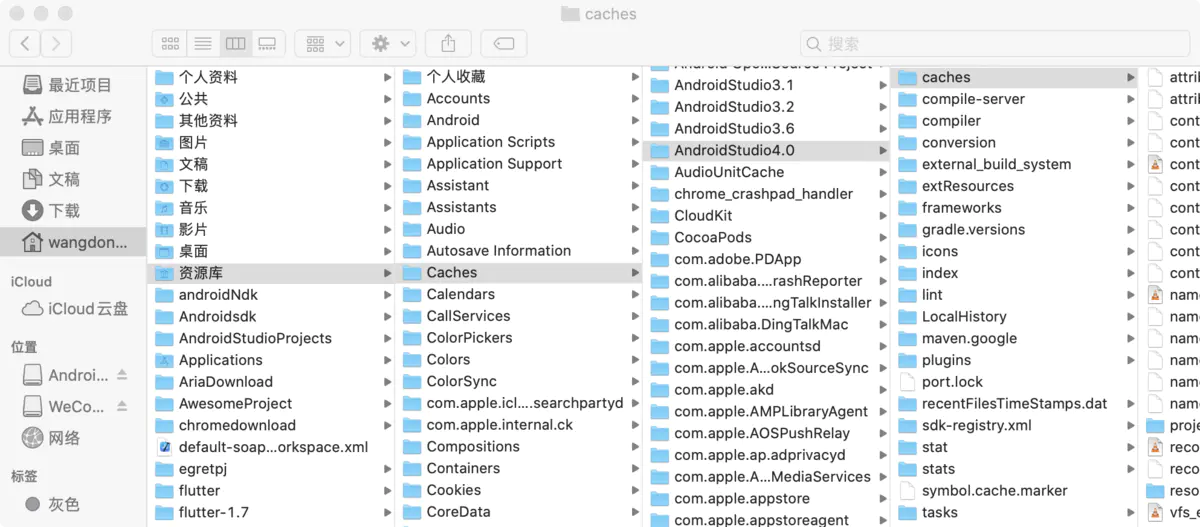Viewport: 1200px width, 527px height.
Task: Switch to column view in toolbar
Action: click(235, 43)
